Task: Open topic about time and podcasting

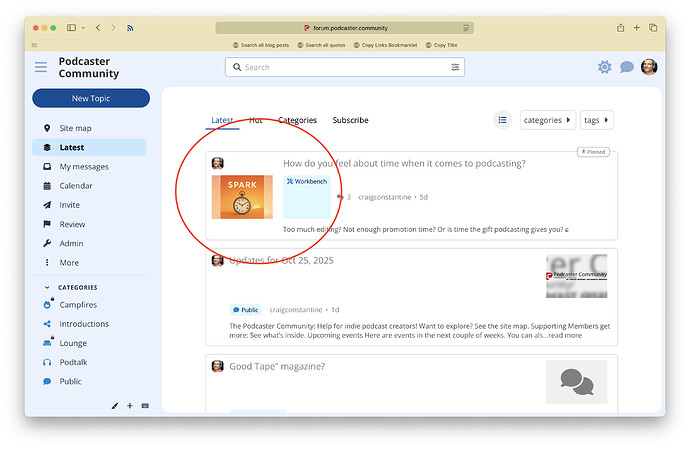Action: (404, 163)
